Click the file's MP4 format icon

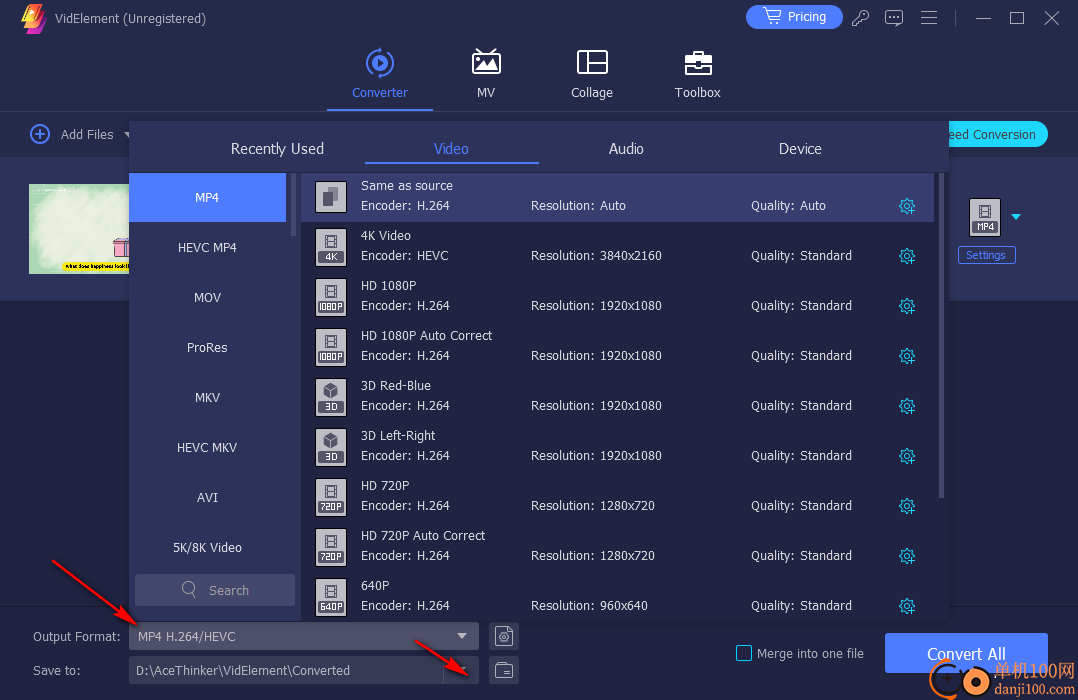[x=984, y=217]
